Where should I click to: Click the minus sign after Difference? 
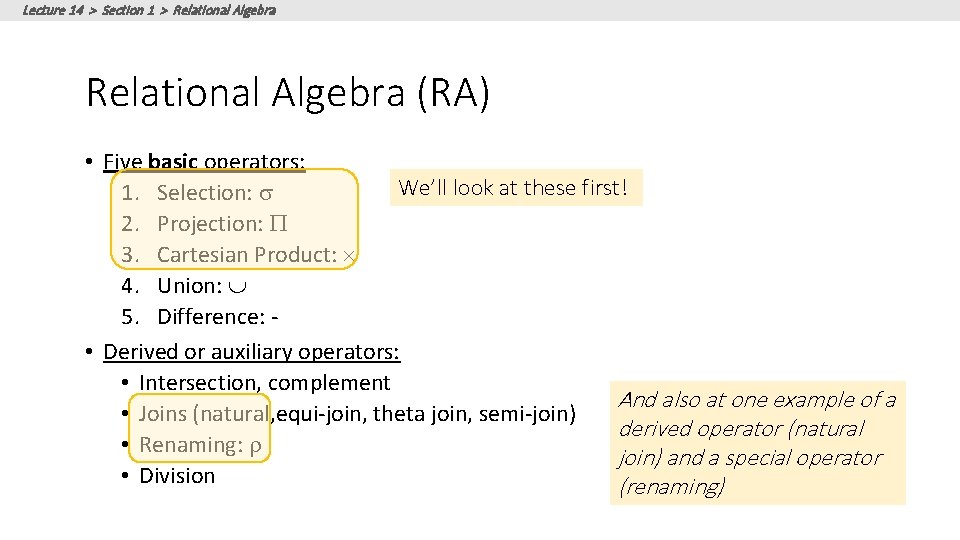pos(275,317)
